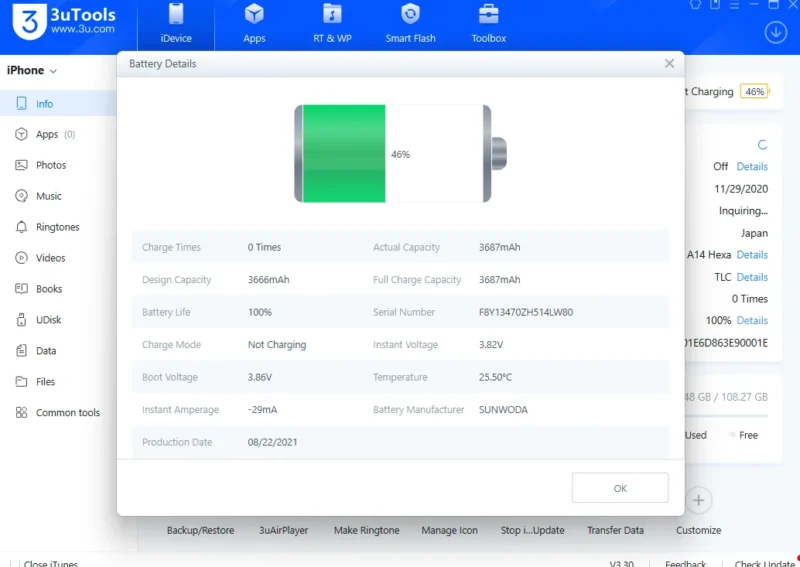Click the Photos sidebar icon

[x=21, y=165]
